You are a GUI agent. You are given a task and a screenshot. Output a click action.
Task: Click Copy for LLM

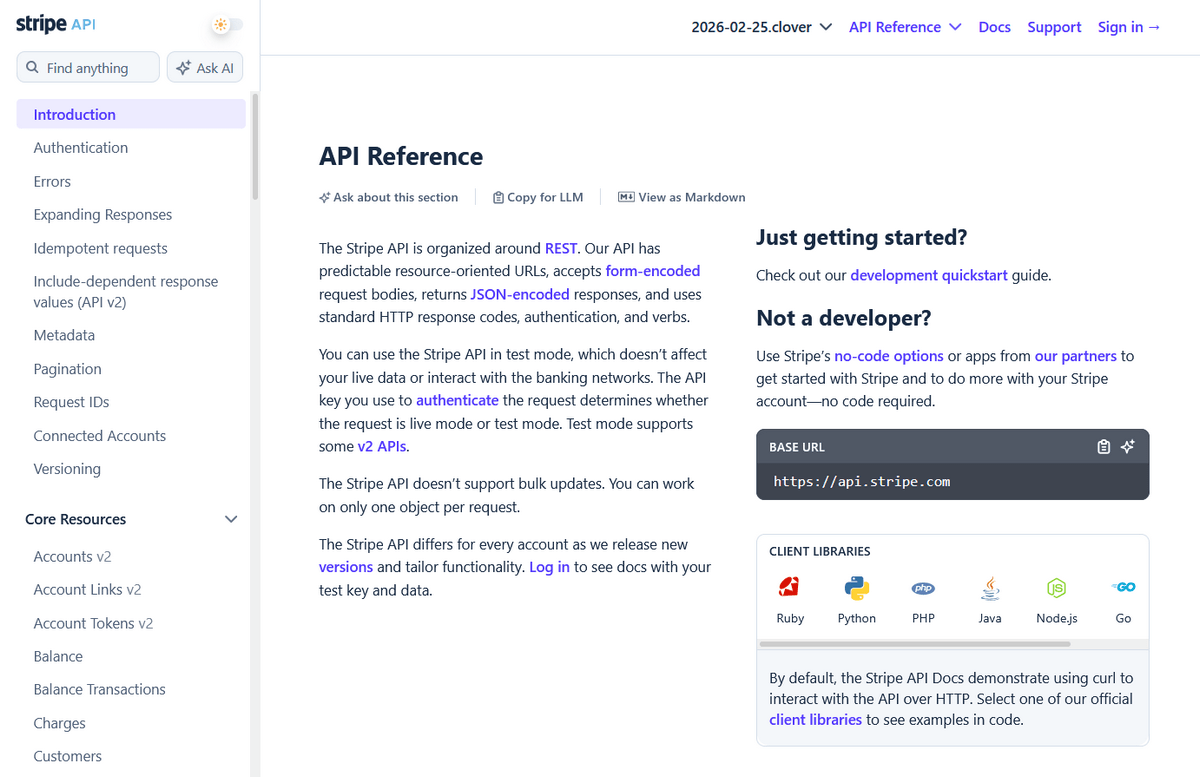(538, 197)
